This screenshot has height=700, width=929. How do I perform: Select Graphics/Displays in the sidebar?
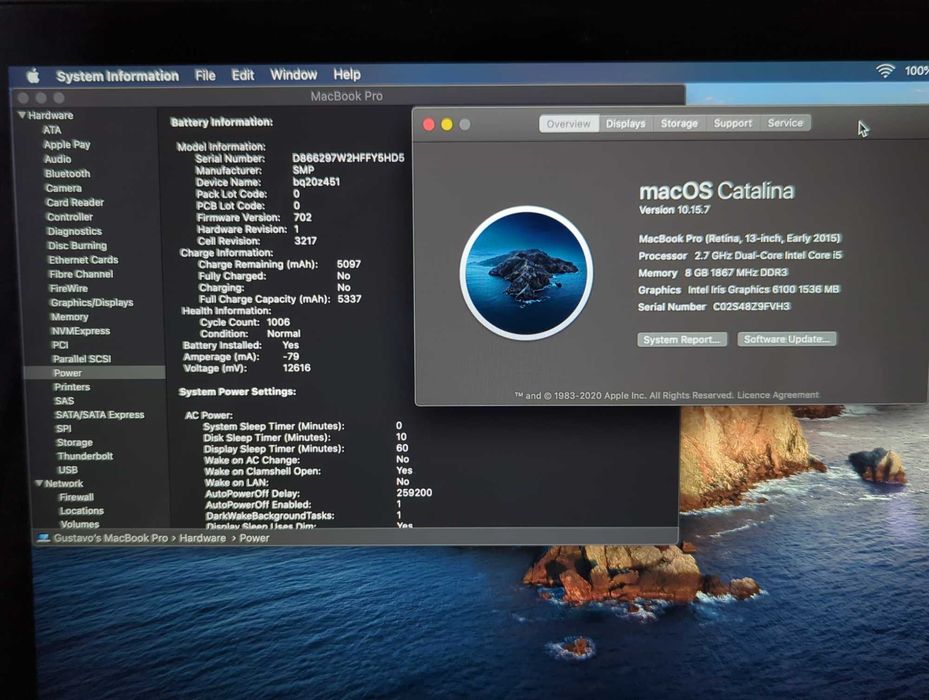click(x=92, y=302)
